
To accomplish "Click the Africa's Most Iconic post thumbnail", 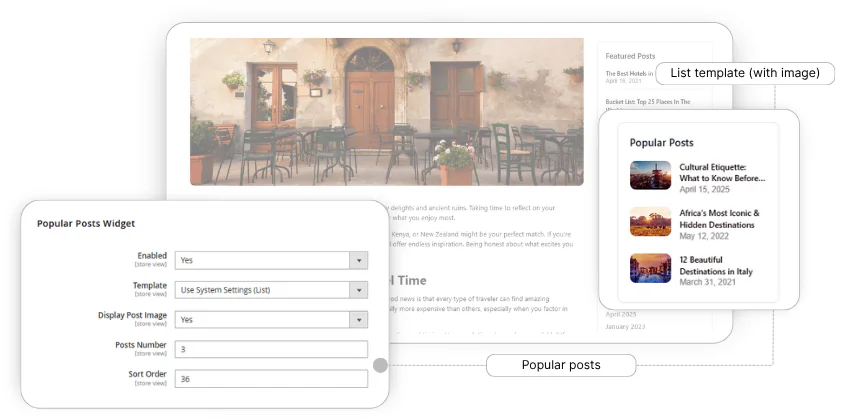I will click(x=650, y=221).
